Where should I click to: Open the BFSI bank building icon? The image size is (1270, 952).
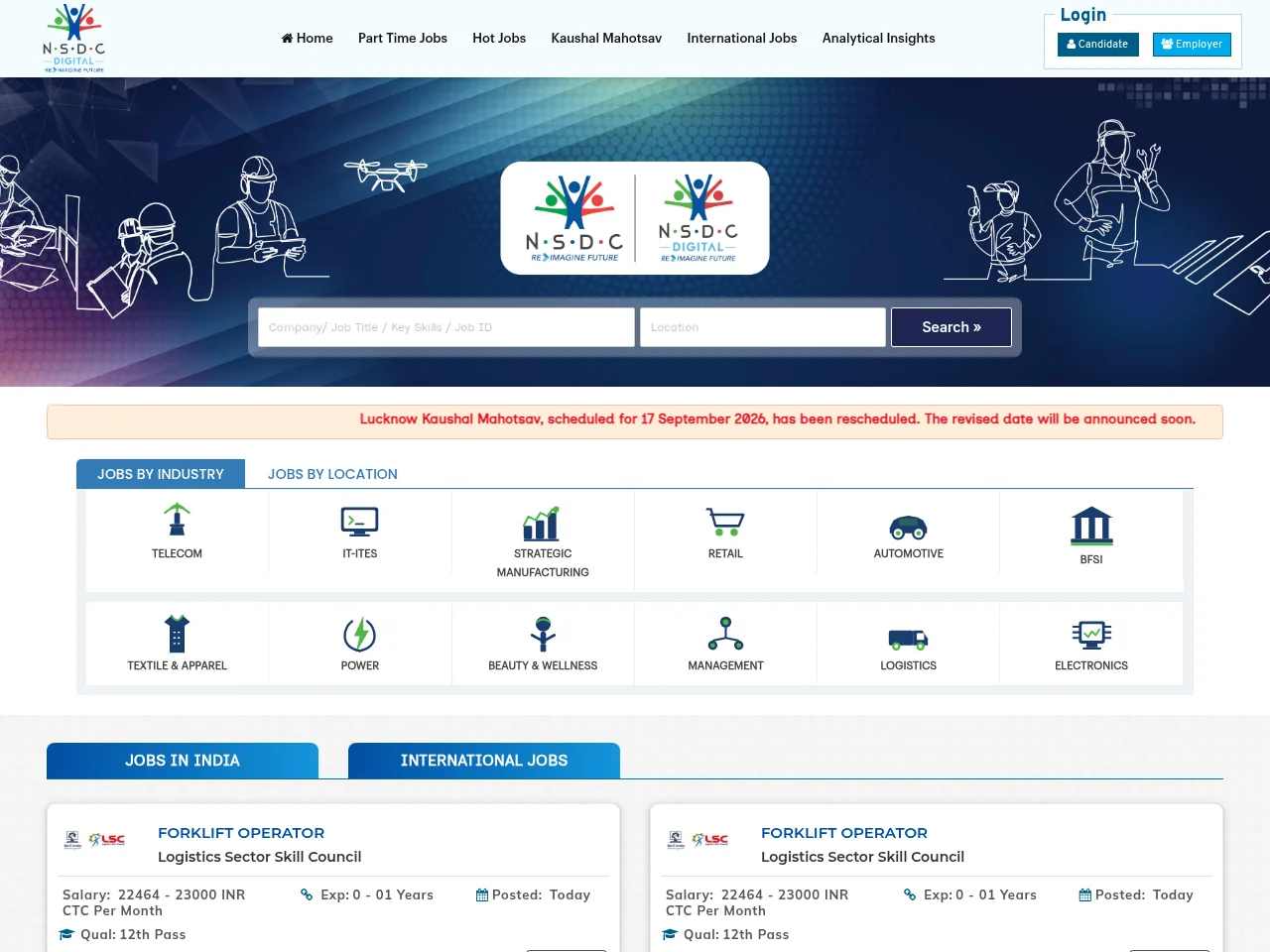1091,526
